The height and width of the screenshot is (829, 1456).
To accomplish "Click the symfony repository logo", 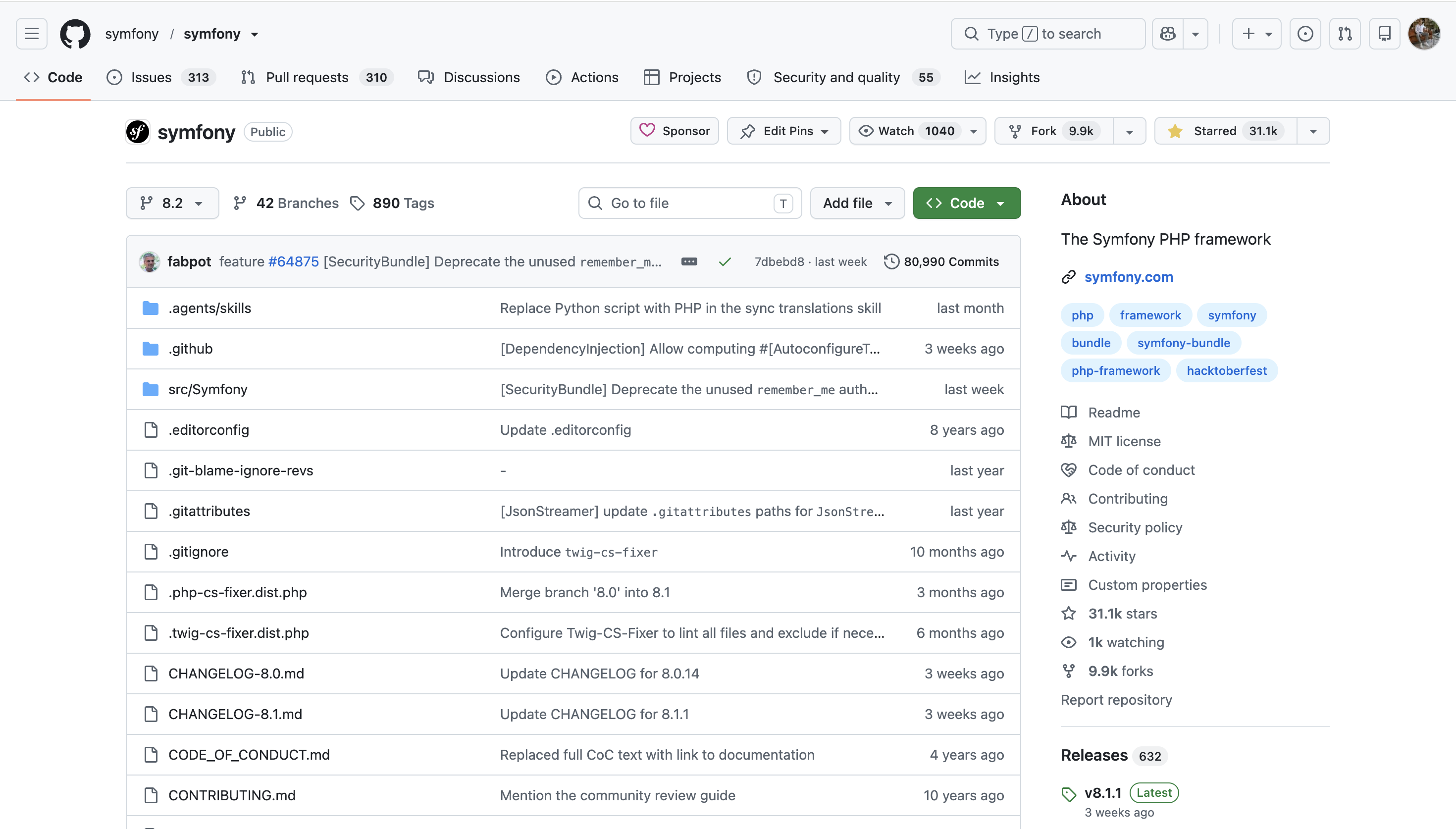I will 138,132.
